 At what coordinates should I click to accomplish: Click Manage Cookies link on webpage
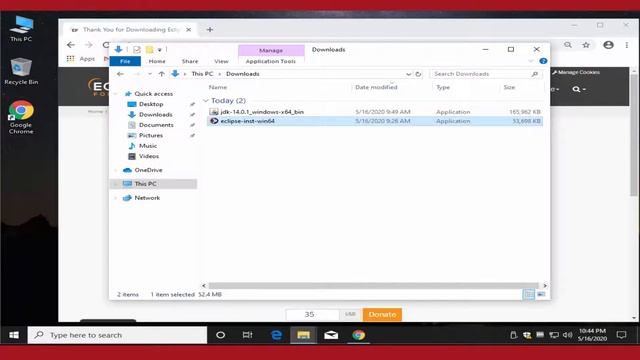(576, 72)
